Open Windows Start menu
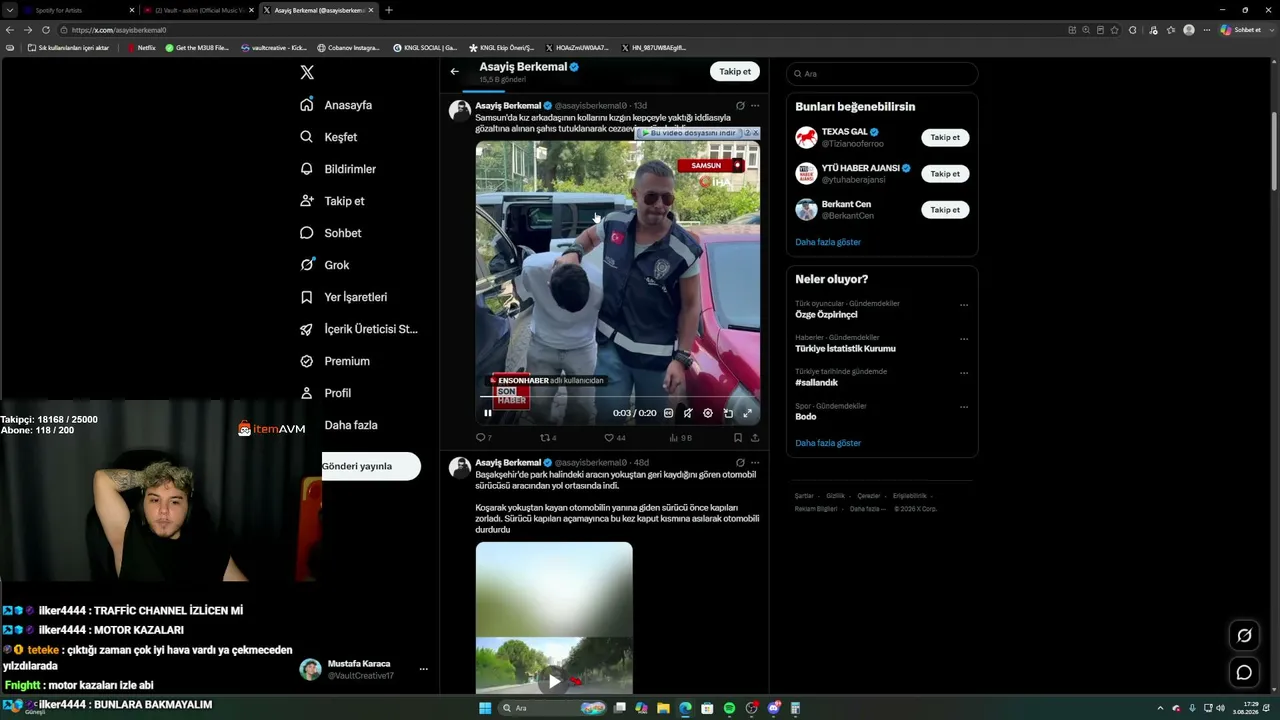This screenshot has width=1280, height=720. pyautogui.click(x=485, y=708)
